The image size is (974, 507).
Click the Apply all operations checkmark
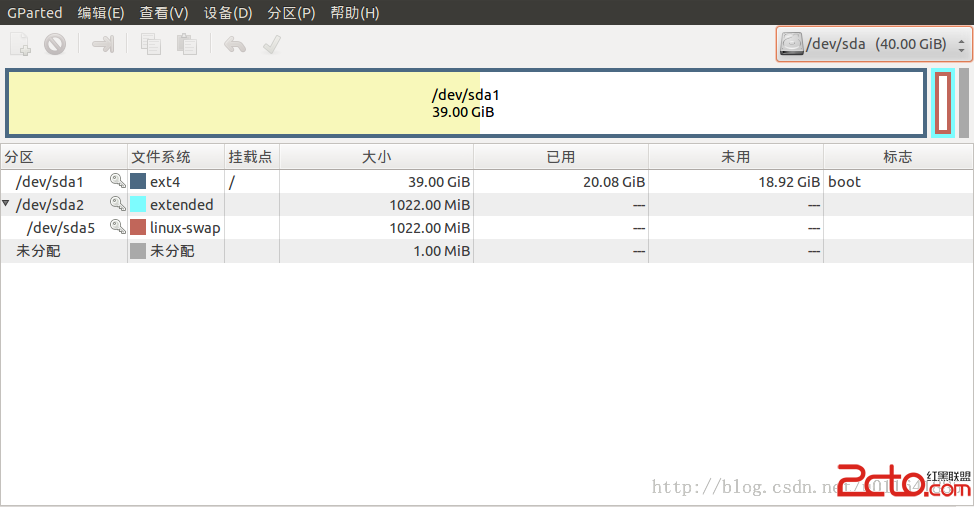coord(271,44)
